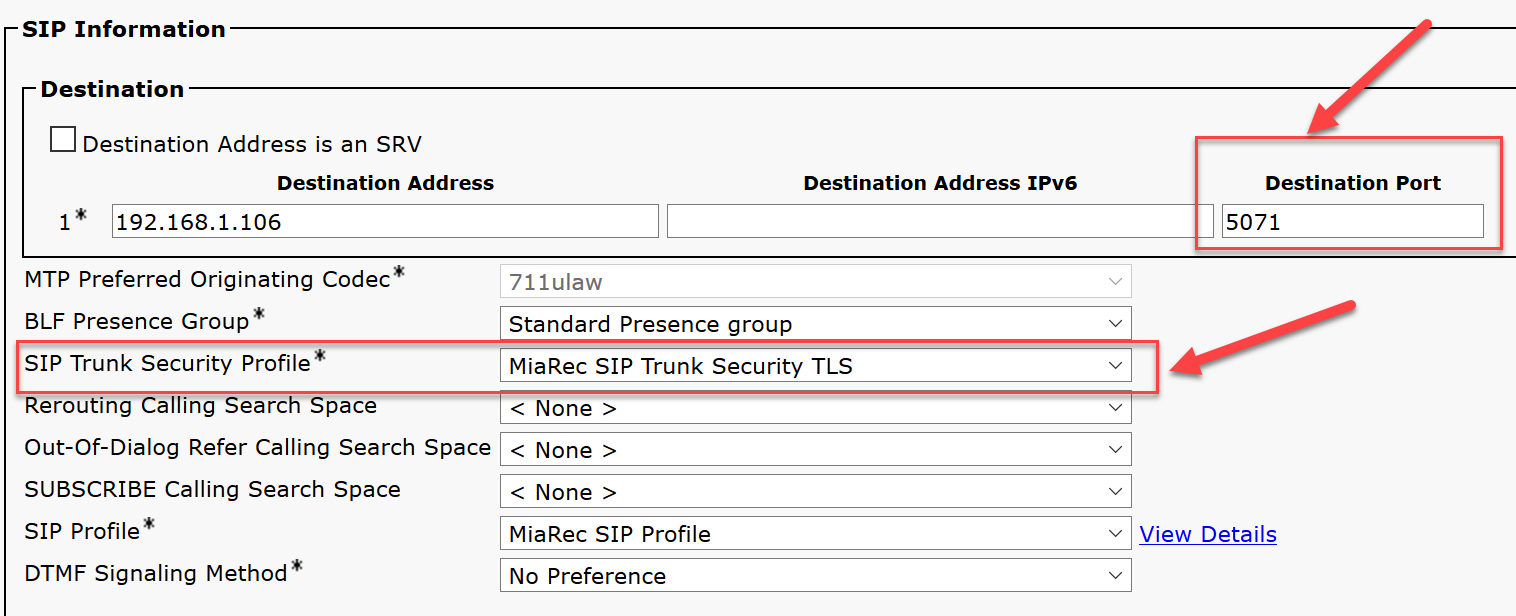Click the View Details link
Screen dimensions: 1516x616
pos(1208,534)
